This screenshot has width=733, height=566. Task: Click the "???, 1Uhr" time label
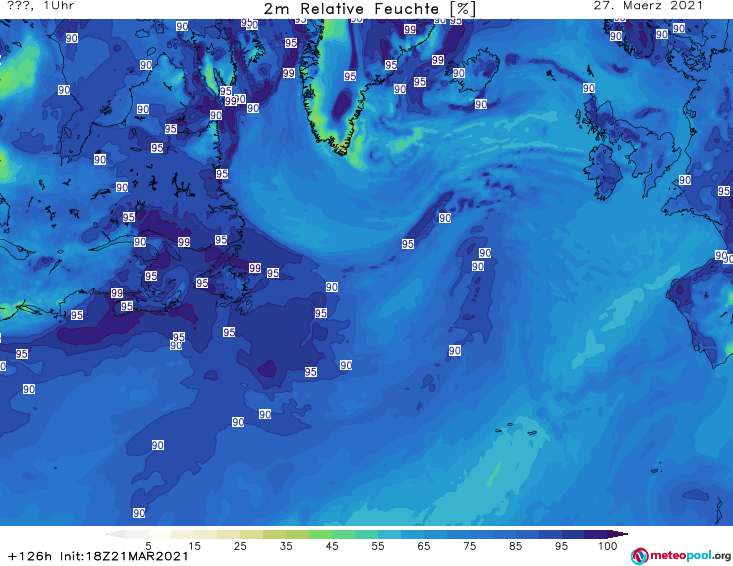coord(41,6)
